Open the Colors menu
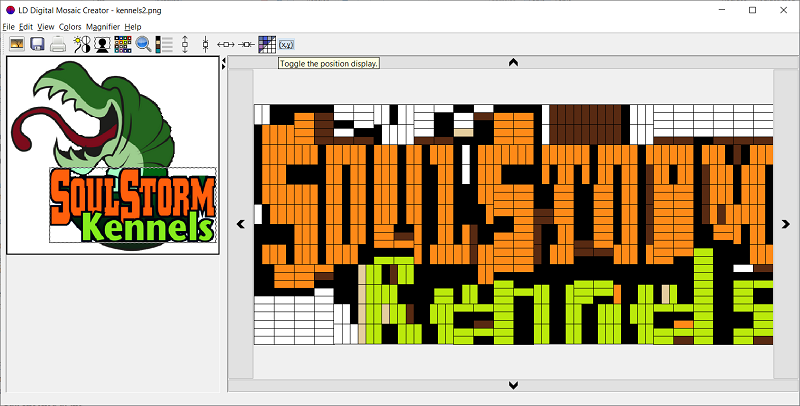 tap(70, 27)
